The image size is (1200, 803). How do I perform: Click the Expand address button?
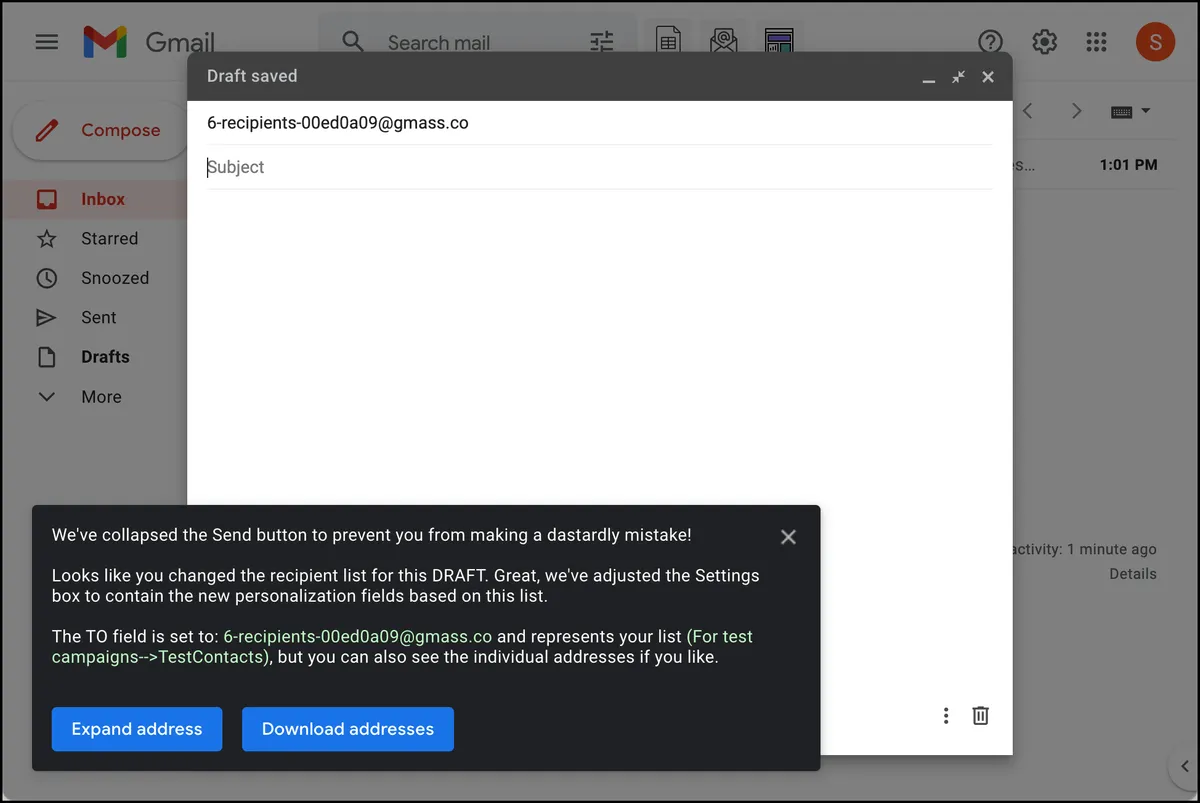[137, 729]
